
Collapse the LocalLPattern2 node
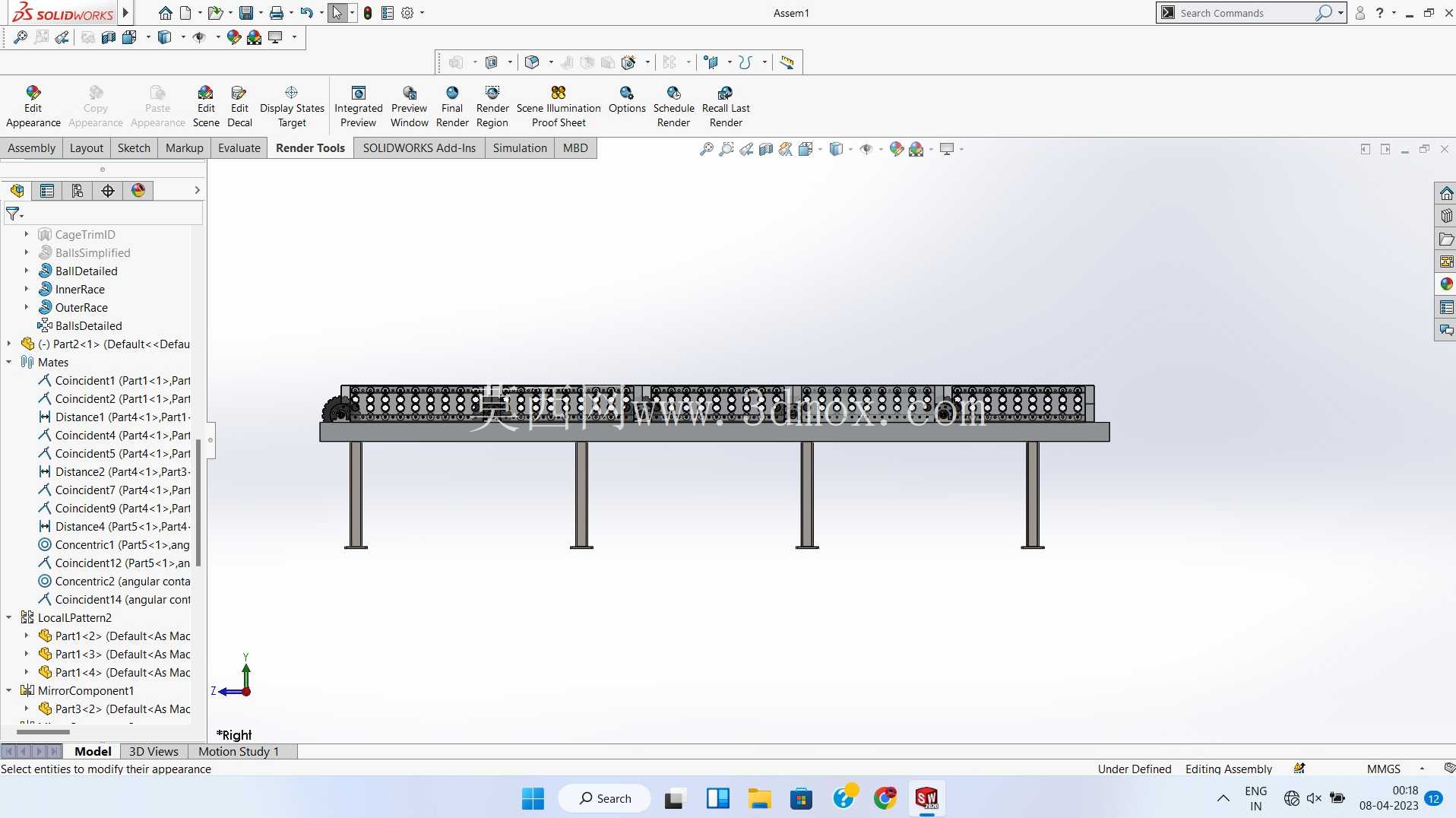[9, 617]
